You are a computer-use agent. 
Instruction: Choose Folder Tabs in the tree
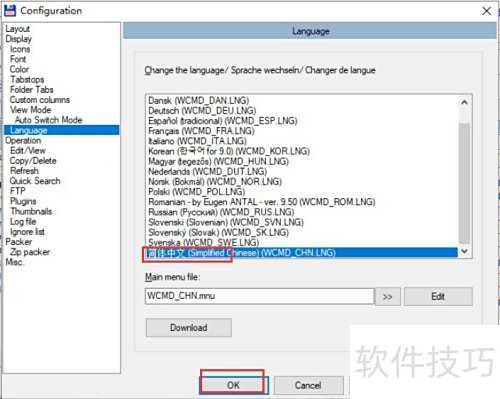pos(32,90)
